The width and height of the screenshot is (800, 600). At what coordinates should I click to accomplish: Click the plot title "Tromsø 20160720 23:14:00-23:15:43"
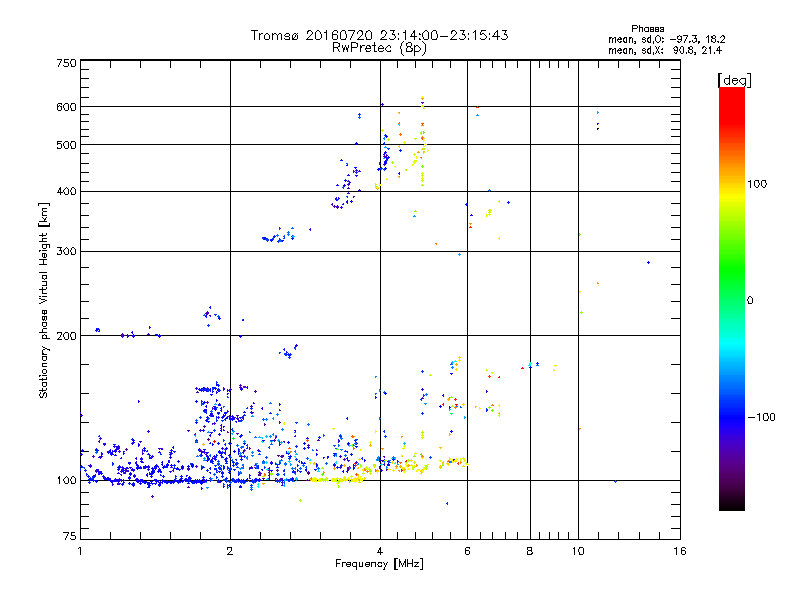click(x=379, y=35)
